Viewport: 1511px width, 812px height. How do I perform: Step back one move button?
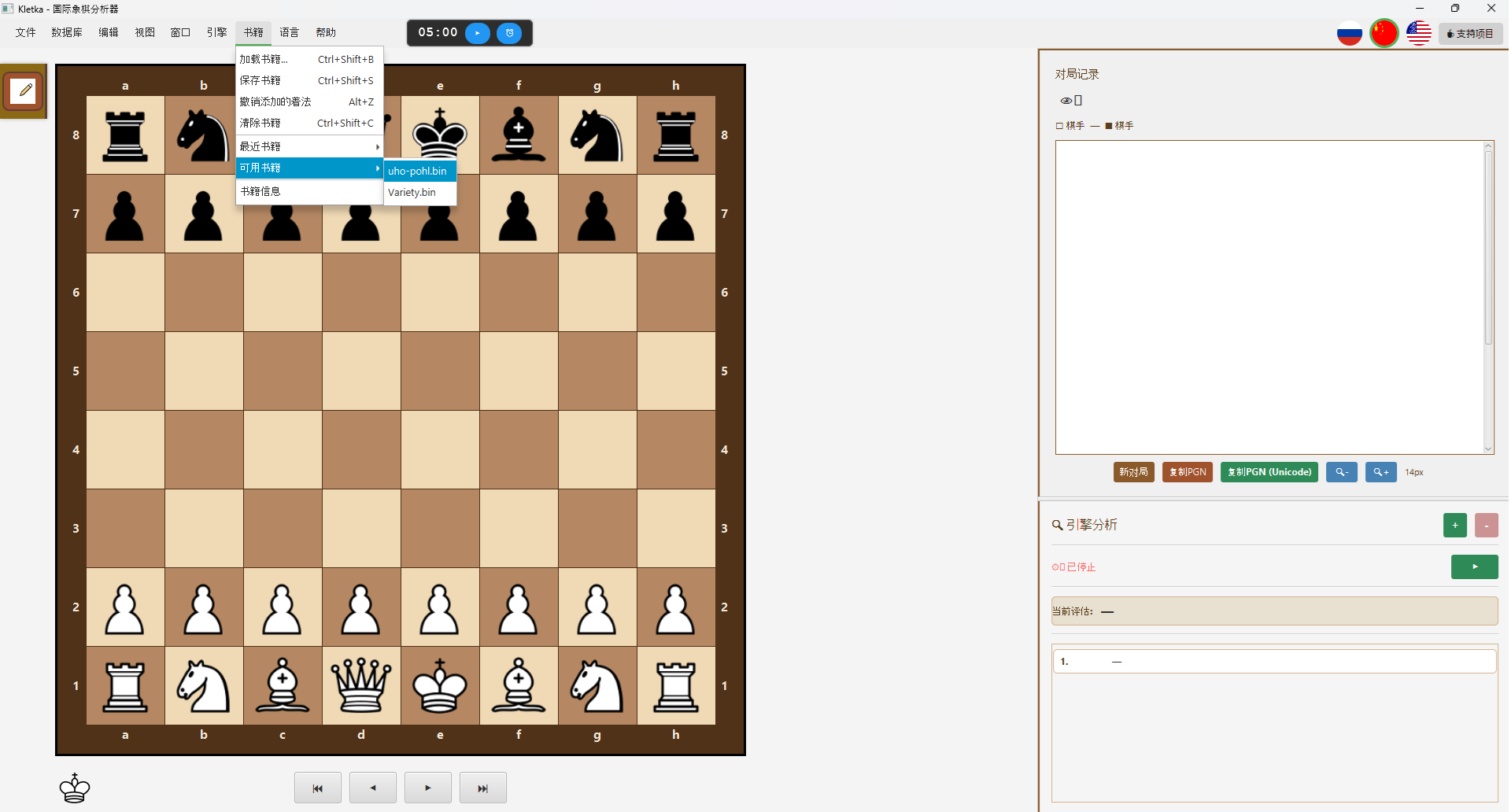coord(373,788)
